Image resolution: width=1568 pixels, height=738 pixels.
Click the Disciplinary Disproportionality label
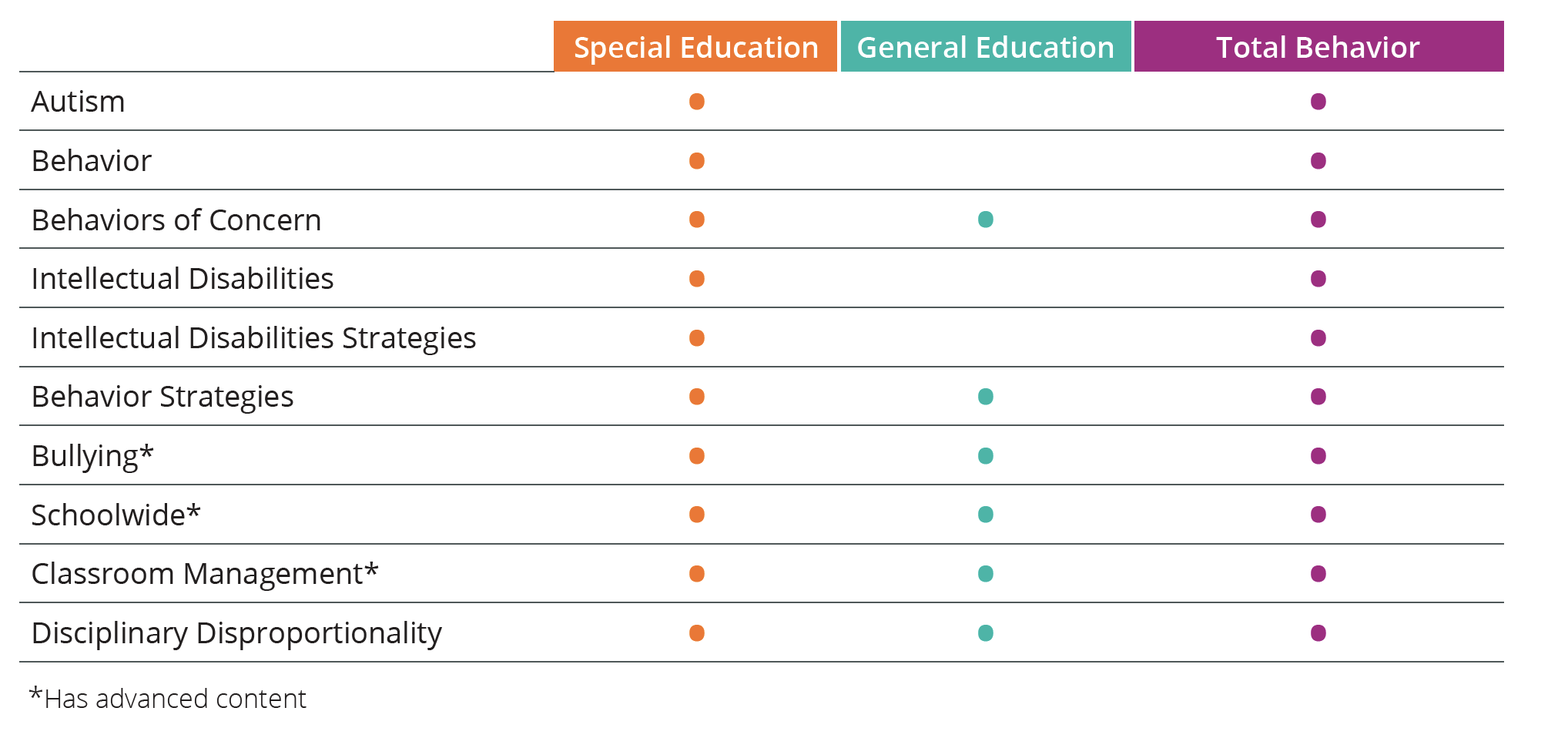(236, 633)
